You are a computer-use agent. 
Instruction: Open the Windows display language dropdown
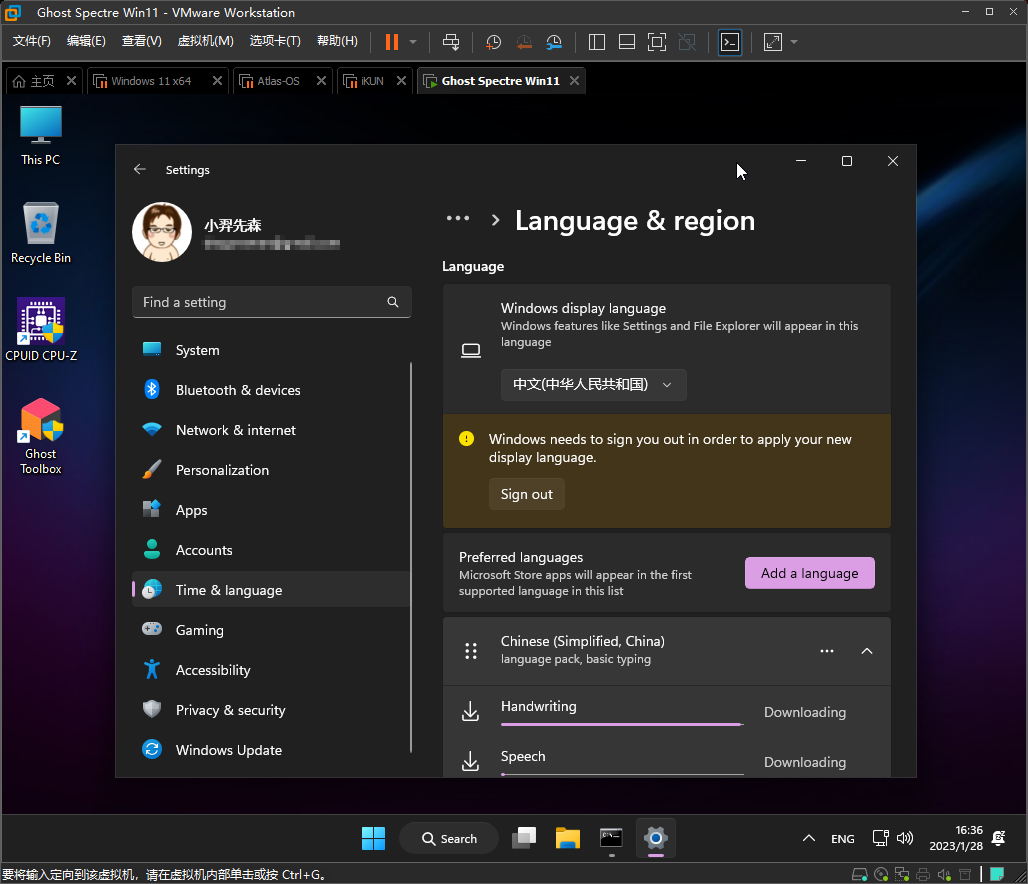pos(593,385)
